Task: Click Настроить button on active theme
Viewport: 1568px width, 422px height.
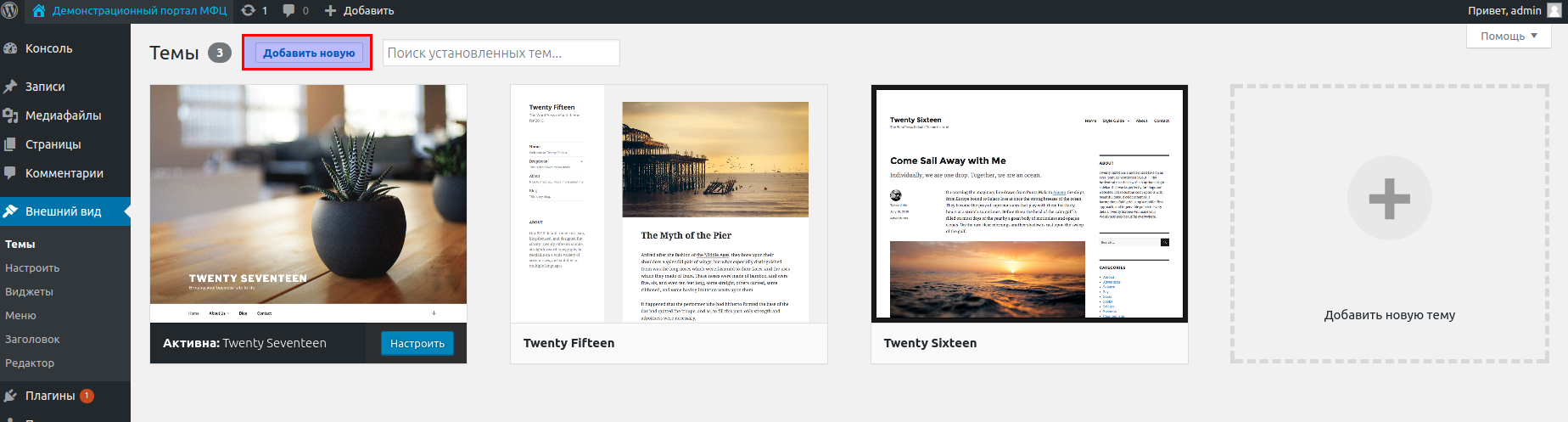Action: point(417,344)
